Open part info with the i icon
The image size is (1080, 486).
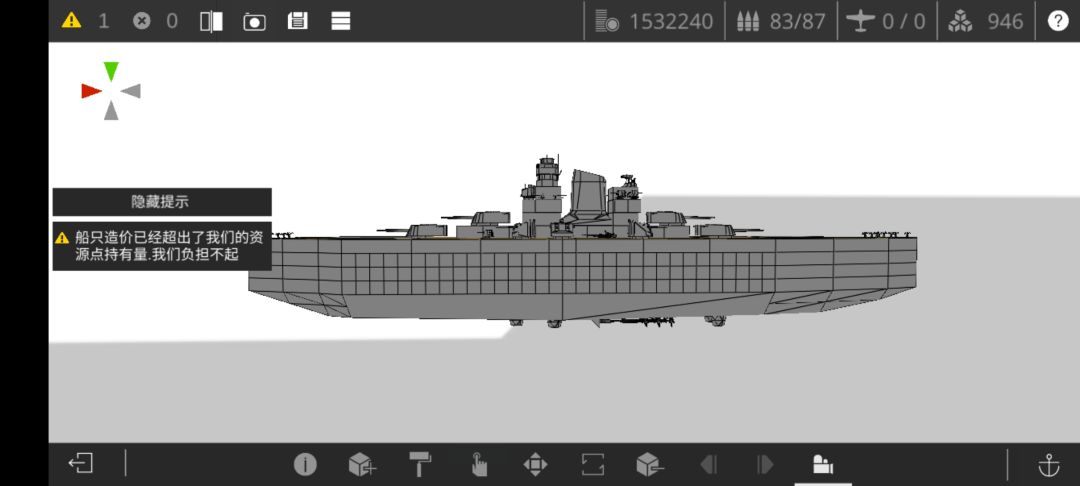point(305,464)
